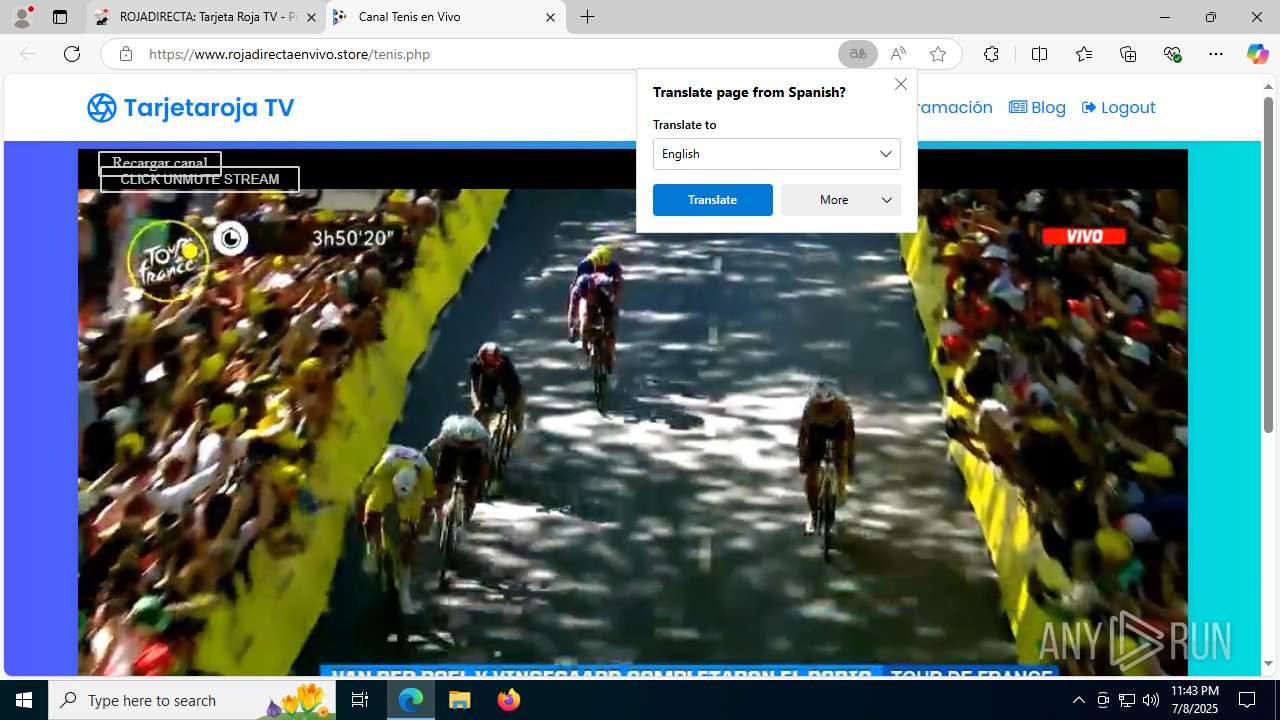
Task: Open the Blog link
Action: tap(1037, 107)
